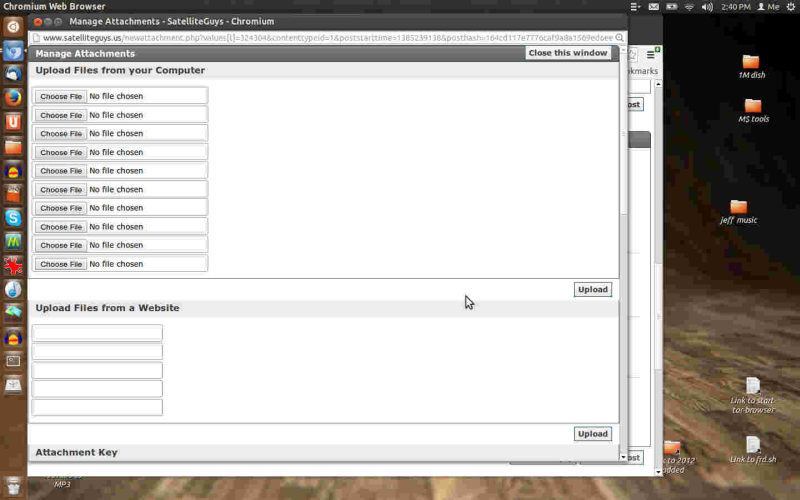Open Ubuntu Software Center shopping bag icon
The image size is (800, 500).
coord(13,194)
